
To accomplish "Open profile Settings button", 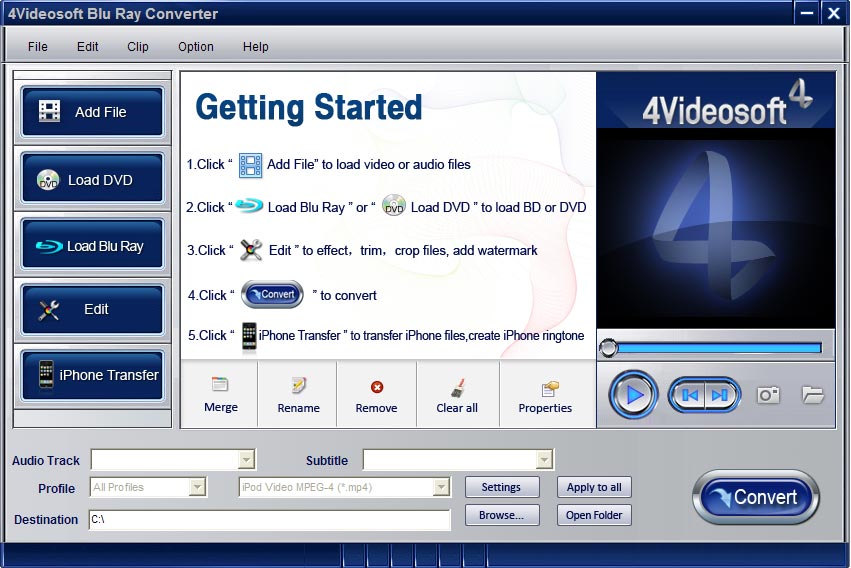I will (501, 487).
